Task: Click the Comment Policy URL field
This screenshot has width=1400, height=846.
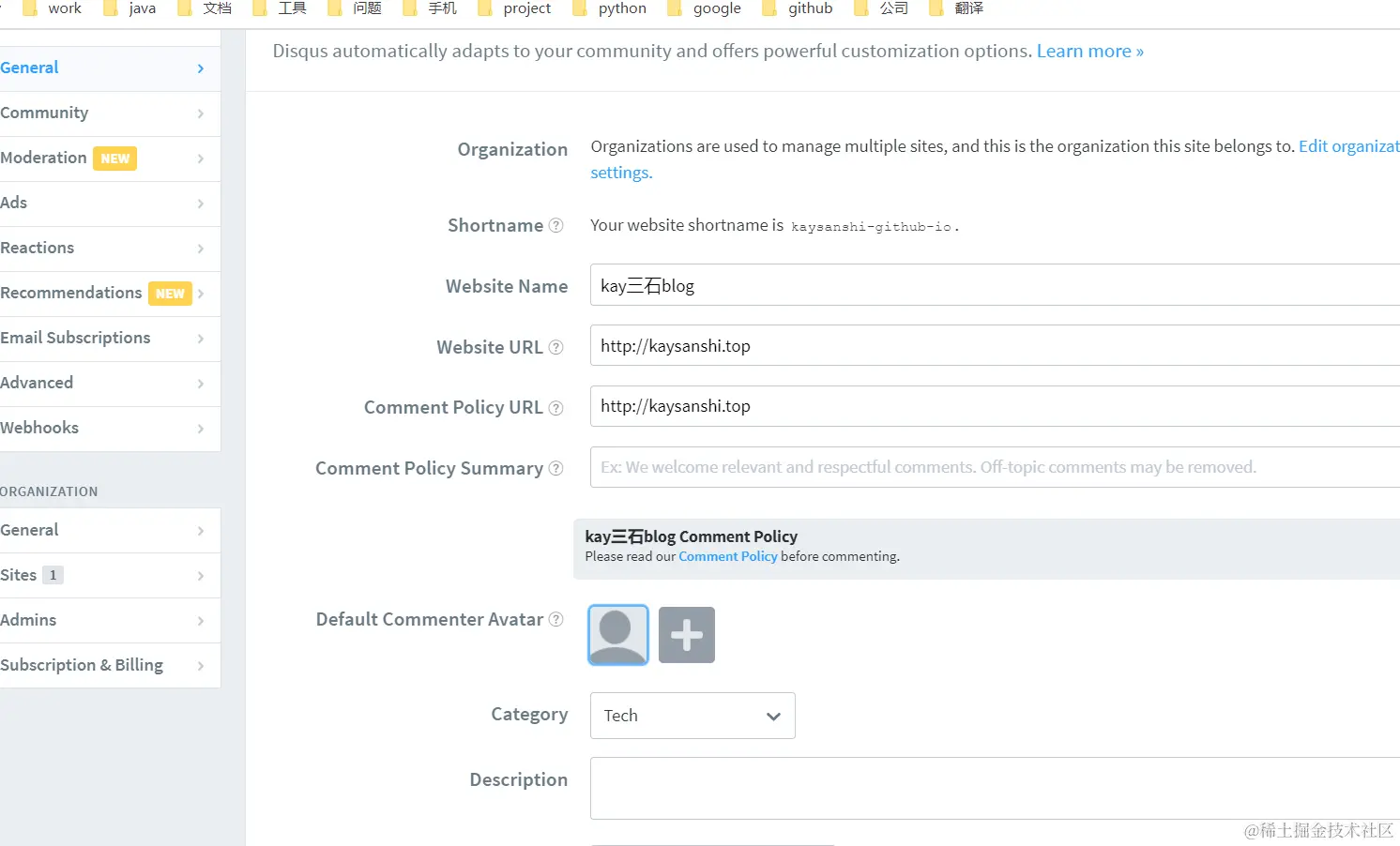Action: tap(995, 406)
